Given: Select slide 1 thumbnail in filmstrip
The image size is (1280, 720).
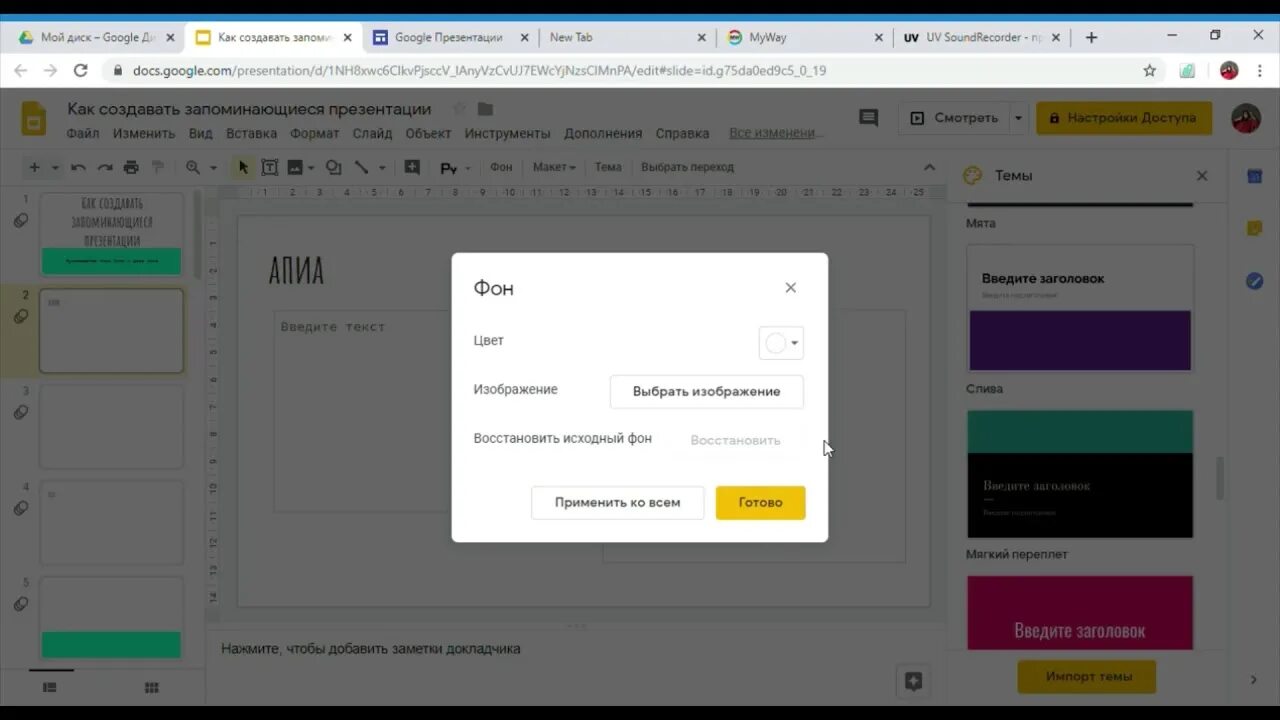Looking at the screenshot, I should coord(111,234).
